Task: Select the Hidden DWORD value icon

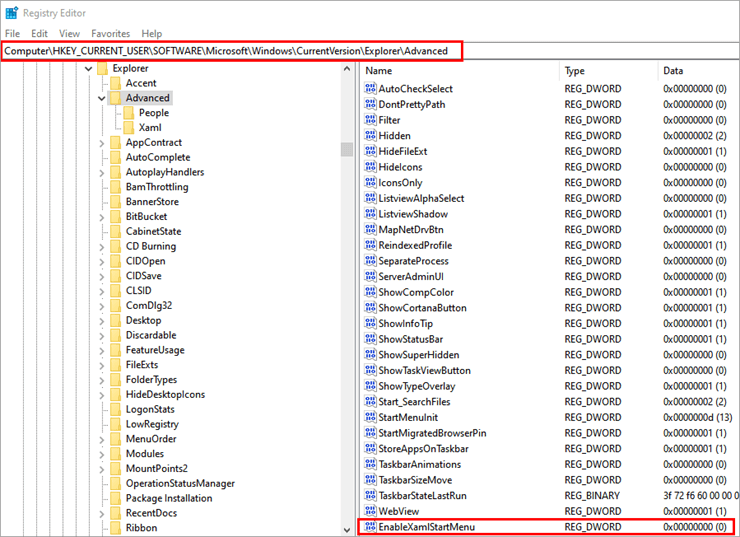Action: point(370,135)
